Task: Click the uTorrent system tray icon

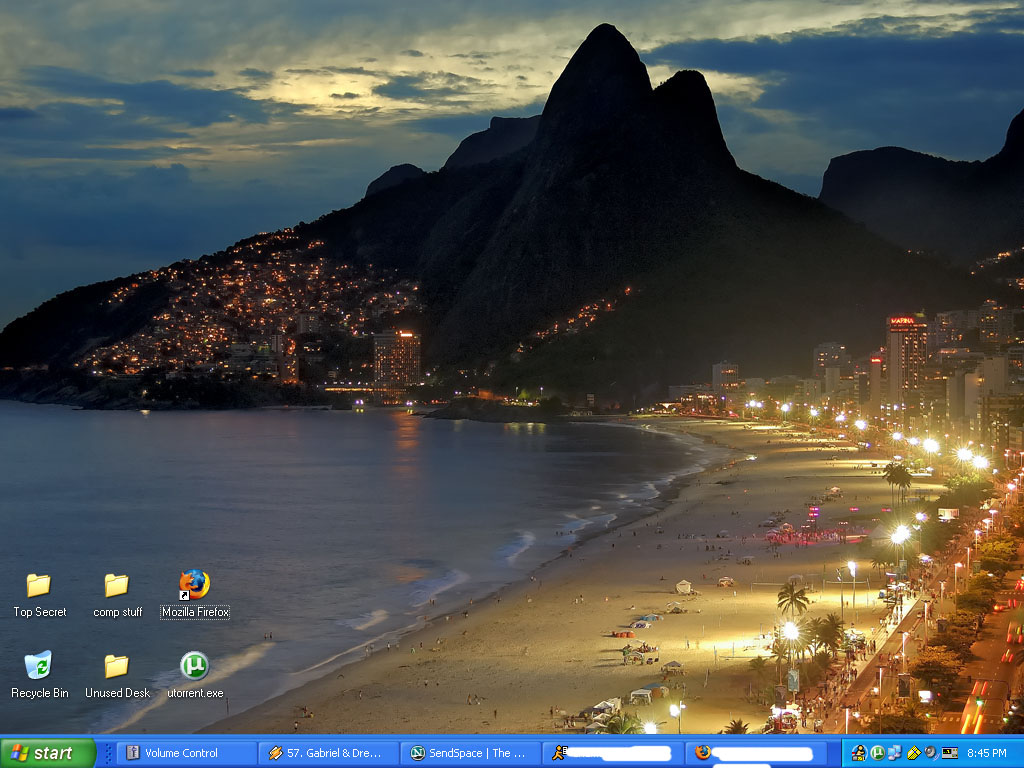Action: click(877, 753)
